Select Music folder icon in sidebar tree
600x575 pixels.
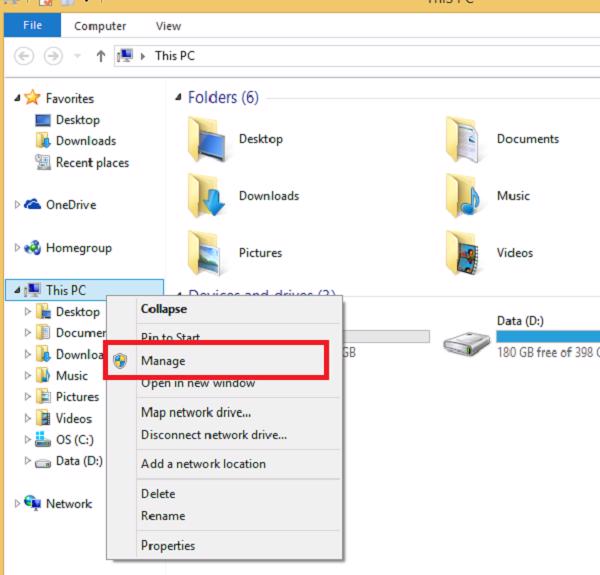click(43, 375)
